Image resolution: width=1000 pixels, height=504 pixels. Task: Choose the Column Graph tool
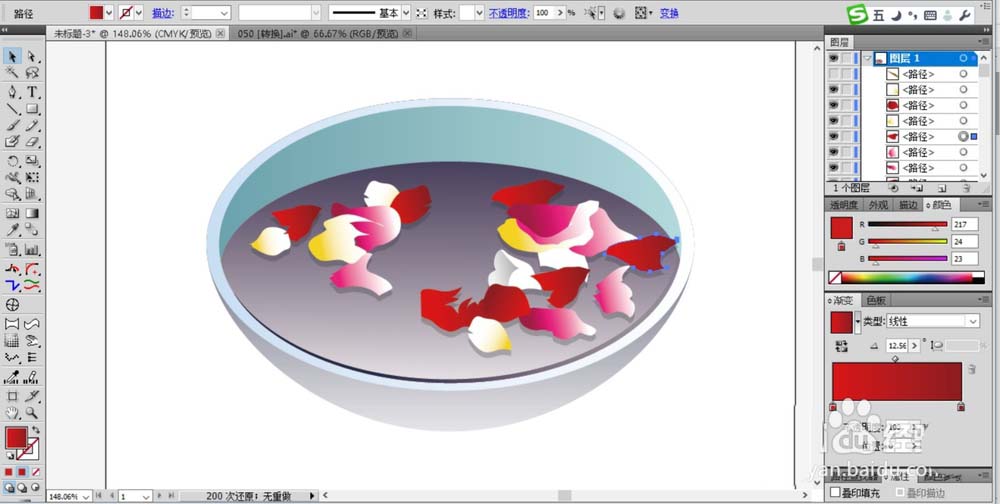pyautogui.click(x=32, y=249)
